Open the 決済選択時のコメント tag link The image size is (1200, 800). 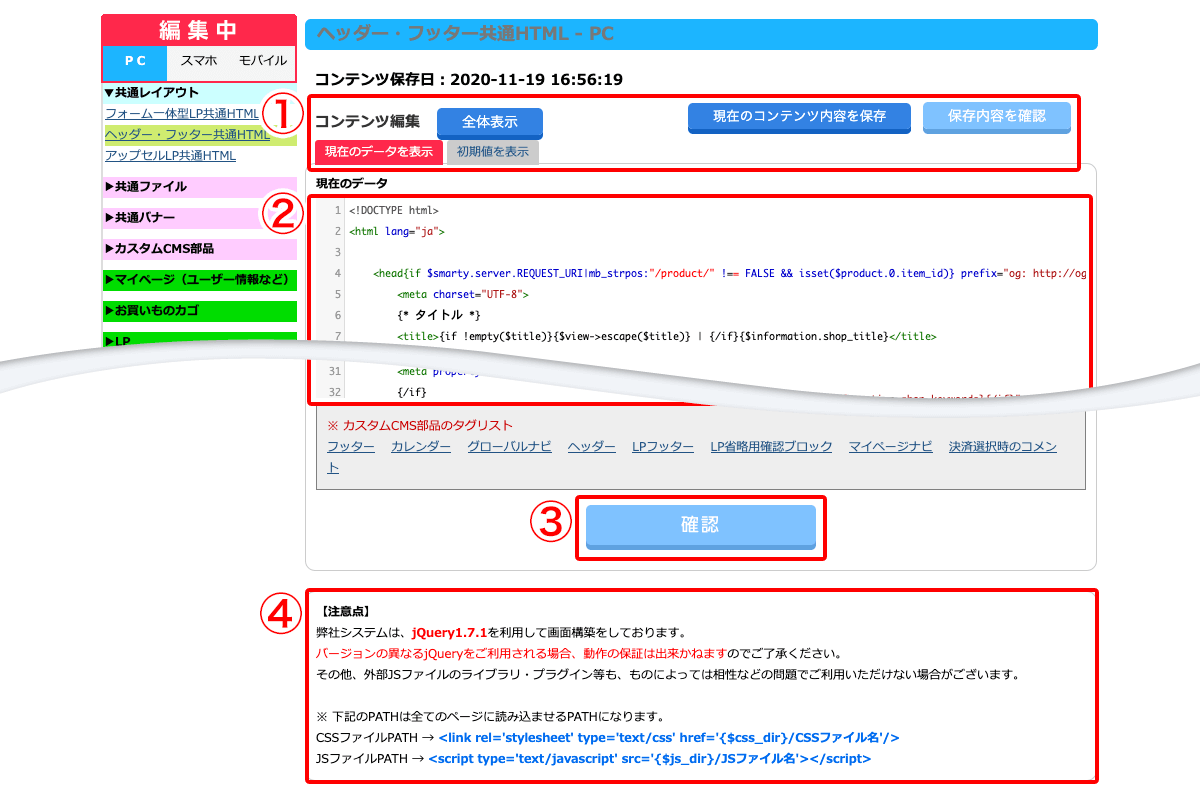[1003, 447]
